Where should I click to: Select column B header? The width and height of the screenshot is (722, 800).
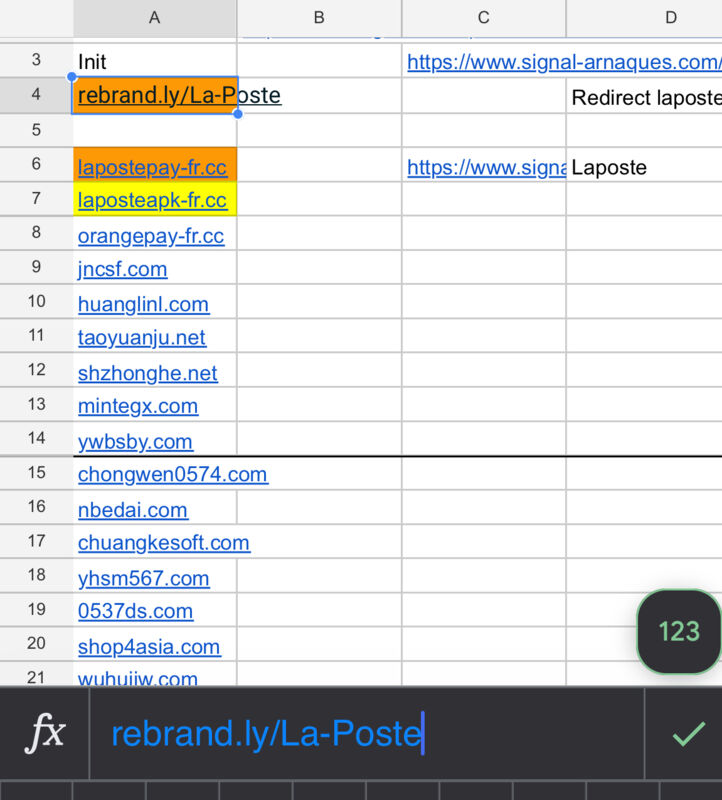319,18
